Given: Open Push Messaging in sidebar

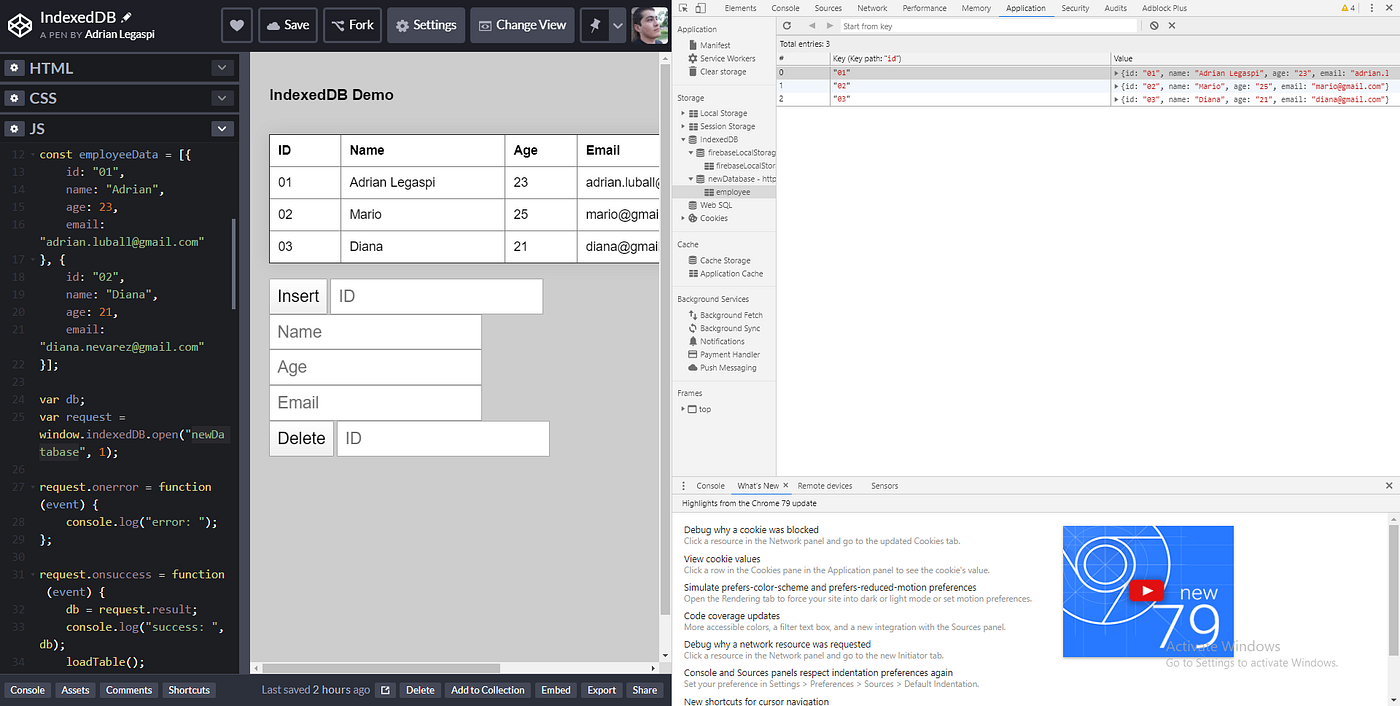Looking at the screenshot, I should point(728,367).
